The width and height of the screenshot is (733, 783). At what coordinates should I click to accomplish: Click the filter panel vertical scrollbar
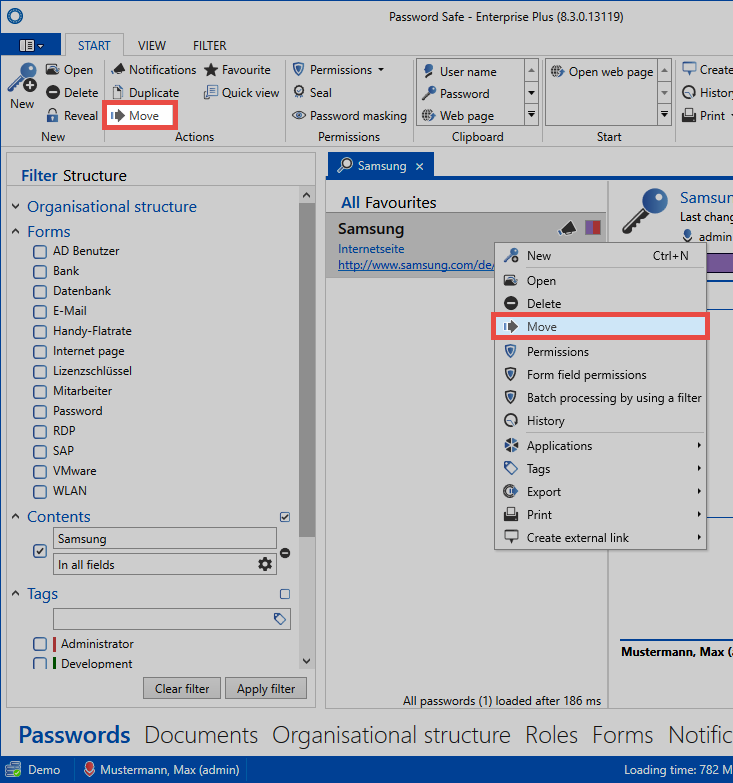[307, 370]
